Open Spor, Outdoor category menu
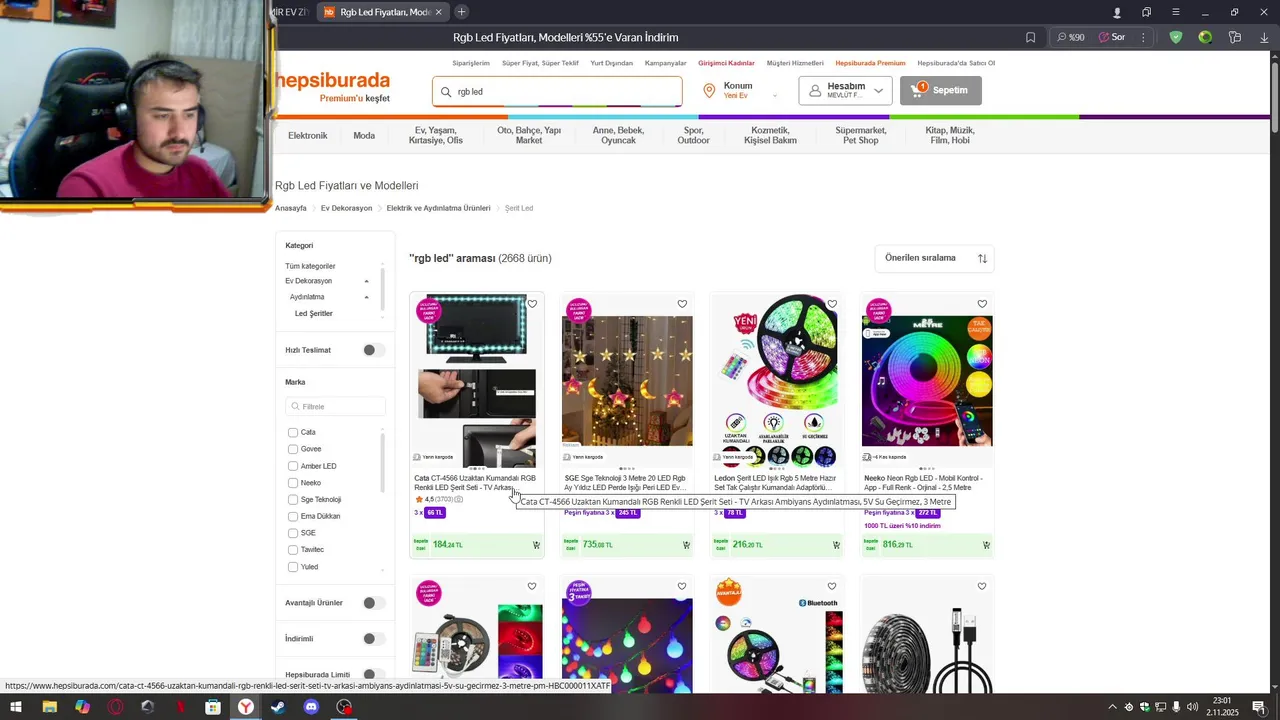 [x=693, y=135]
